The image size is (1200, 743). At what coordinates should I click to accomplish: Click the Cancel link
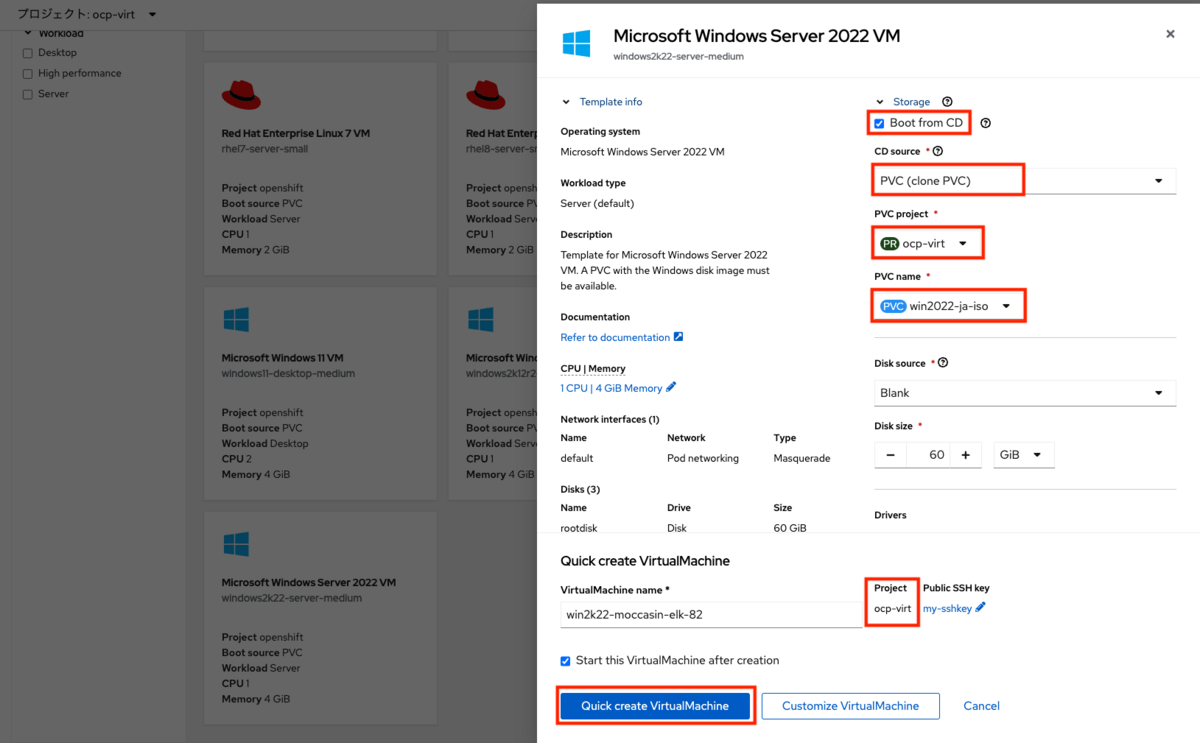point(981,706)
